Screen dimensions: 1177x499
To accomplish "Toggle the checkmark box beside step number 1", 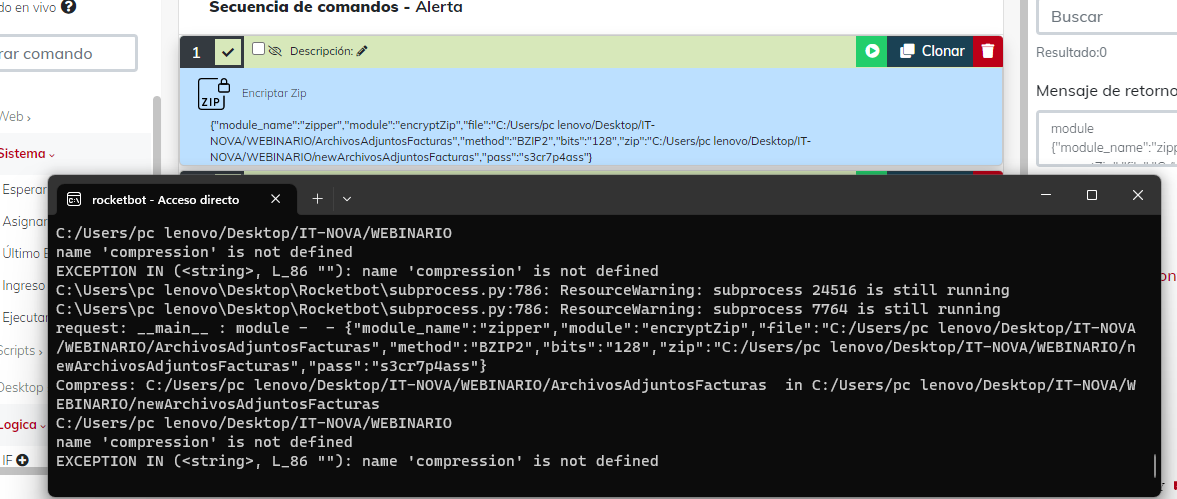I will click(x=229, y=52).
